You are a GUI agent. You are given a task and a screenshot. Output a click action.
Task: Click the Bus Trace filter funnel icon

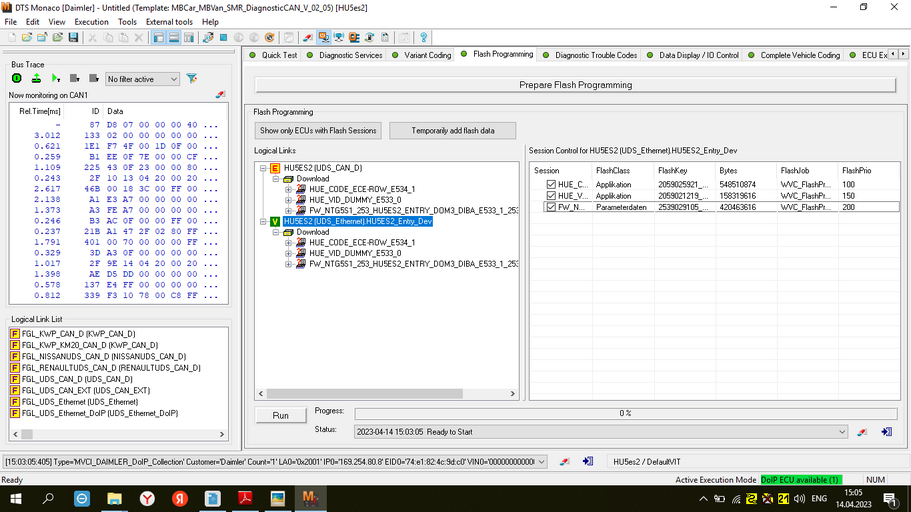pos(192,78)
